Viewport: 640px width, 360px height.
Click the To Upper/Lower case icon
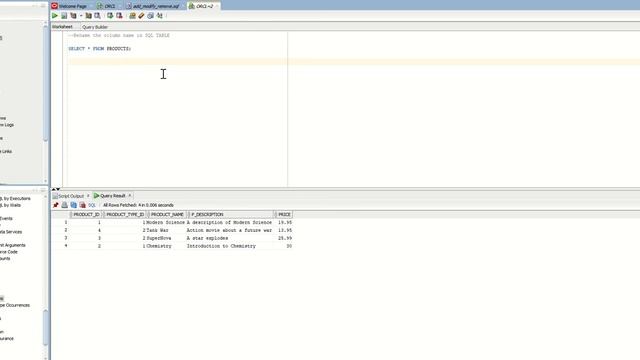[160, 16]
